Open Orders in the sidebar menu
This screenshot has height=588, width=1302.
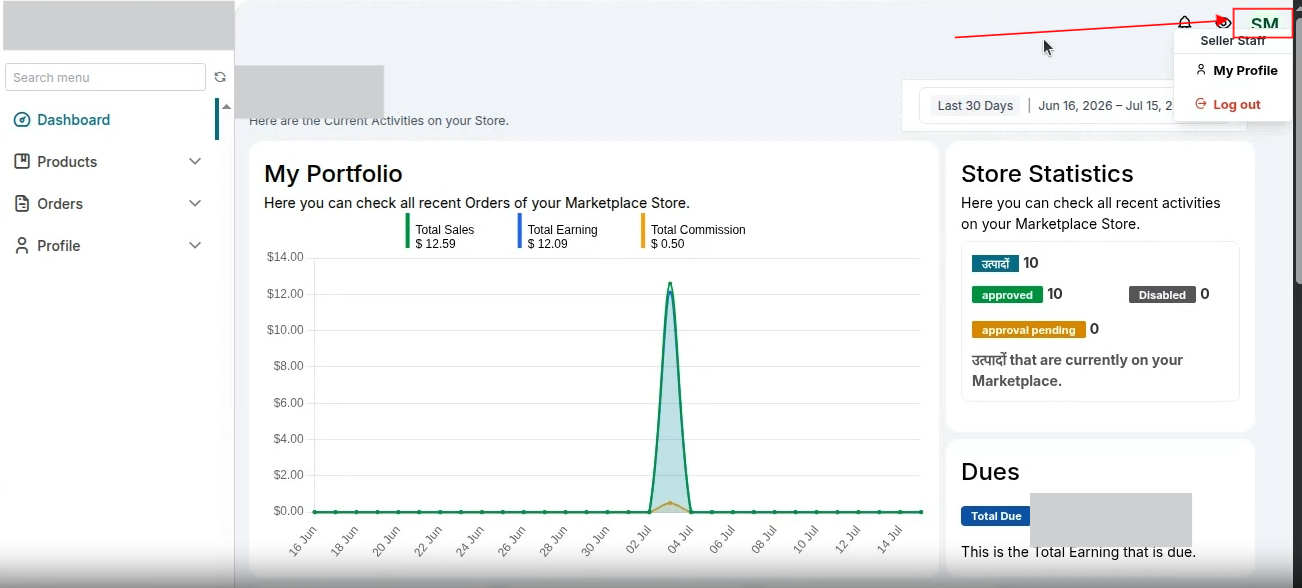click(x=60, y=204)
